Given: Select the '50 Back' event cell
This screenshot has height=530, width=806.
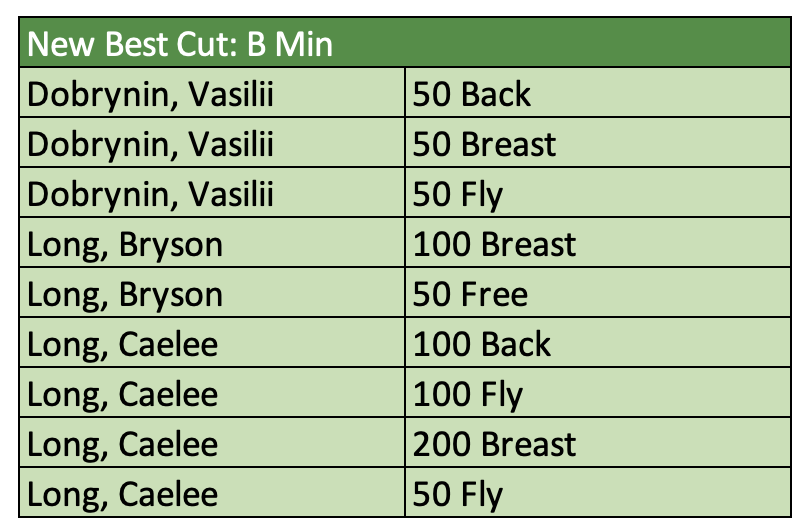Looking at the screenshot, I should click(471, 94).
